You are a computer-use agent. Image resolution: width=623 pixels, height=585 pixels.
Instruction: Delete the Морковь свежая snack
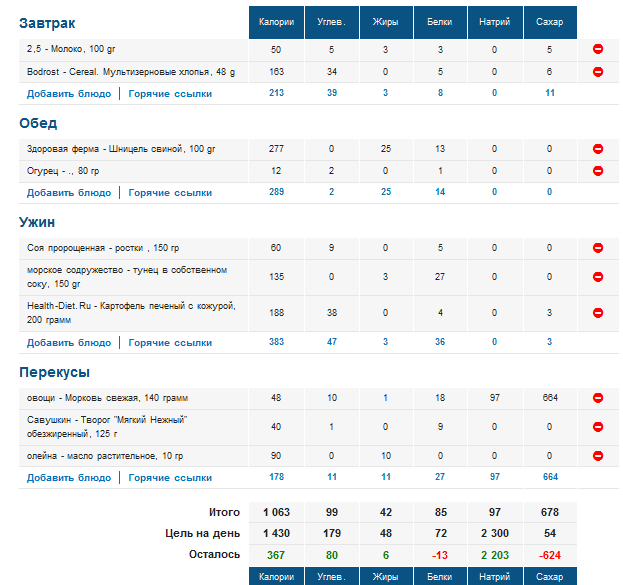tap(598, 397)
